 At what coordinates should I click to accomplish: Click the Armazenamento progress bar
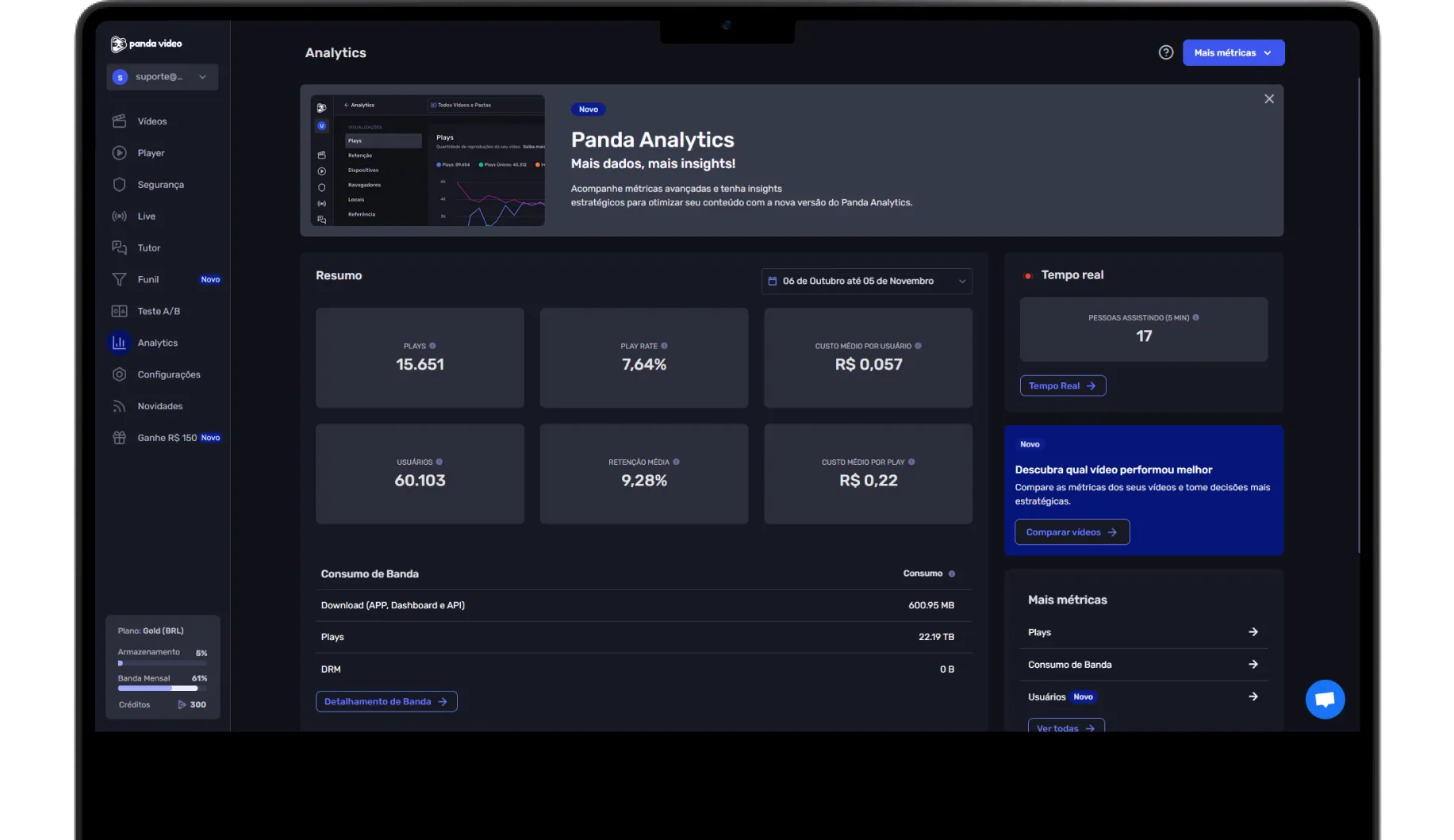pos(163,663)
